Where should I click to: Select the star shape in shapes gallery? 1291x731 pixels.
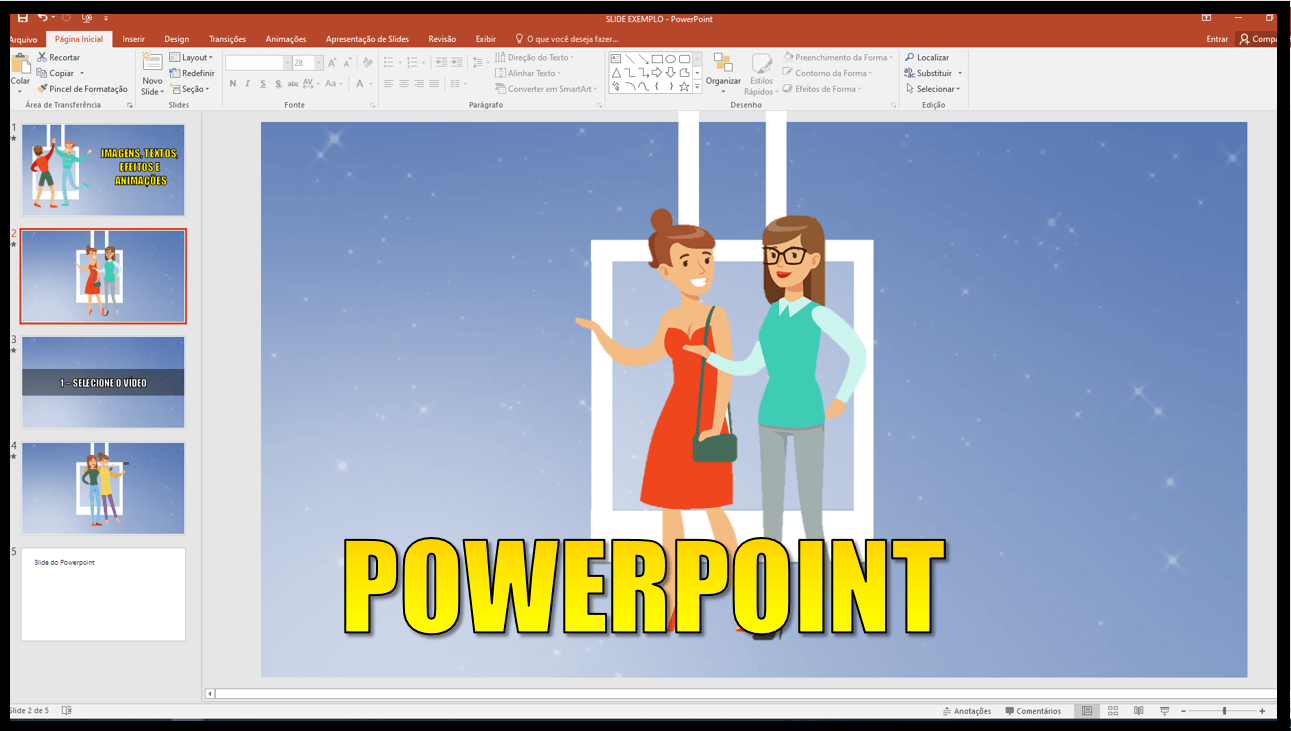tap(684, 87)
